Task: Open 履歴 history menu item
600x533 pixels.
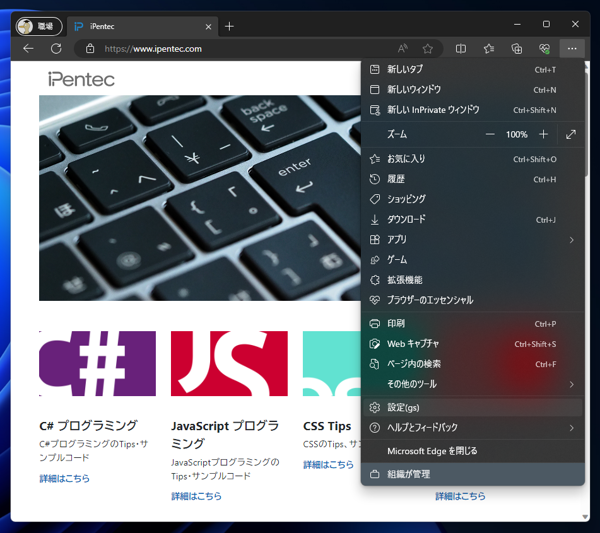Action: pyautogui.click(x=473, y=179)
